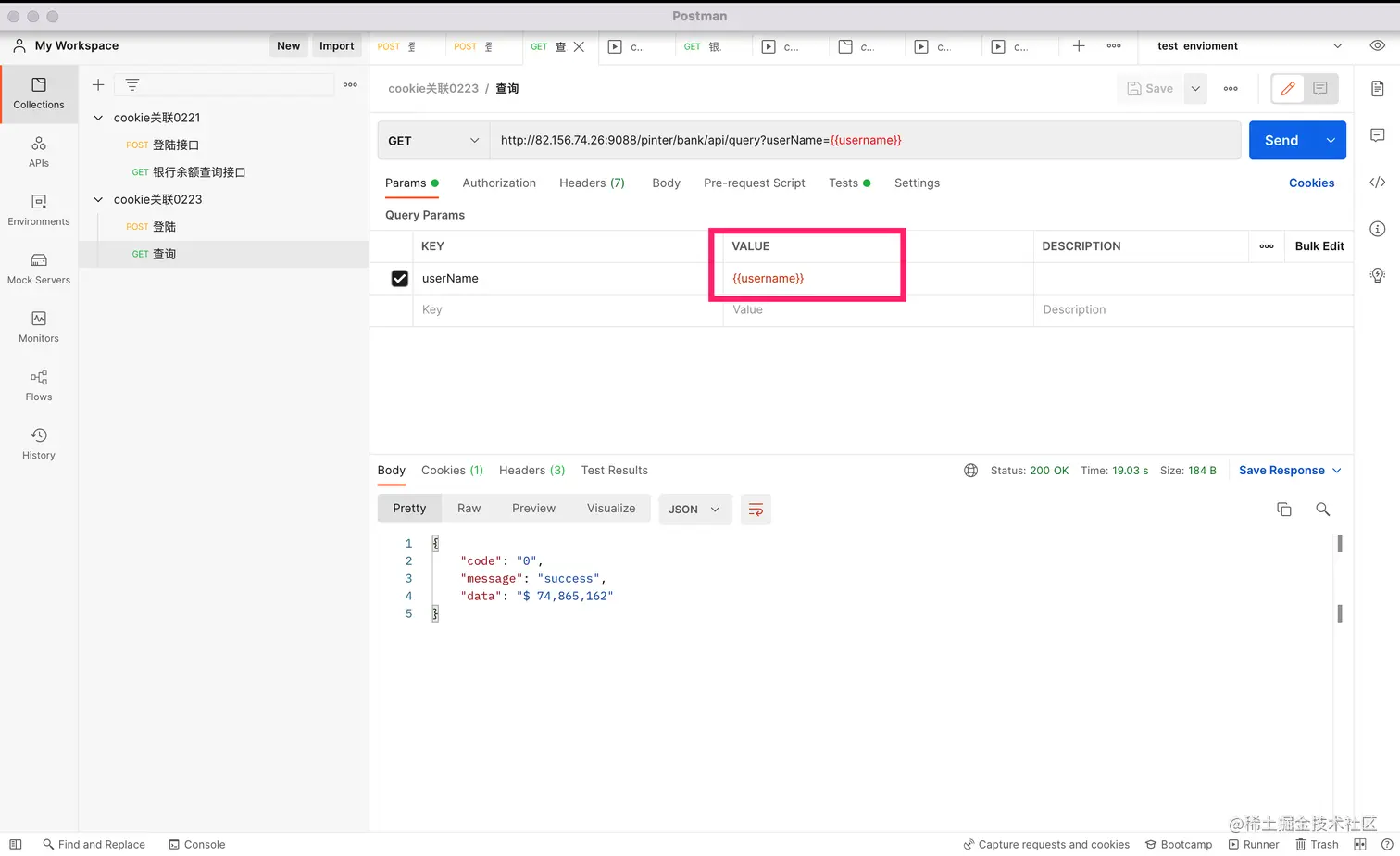The height and width of the screenshot is (856, 1400).
Task: Open related requests lightbulb icon
Action: 1378,275
